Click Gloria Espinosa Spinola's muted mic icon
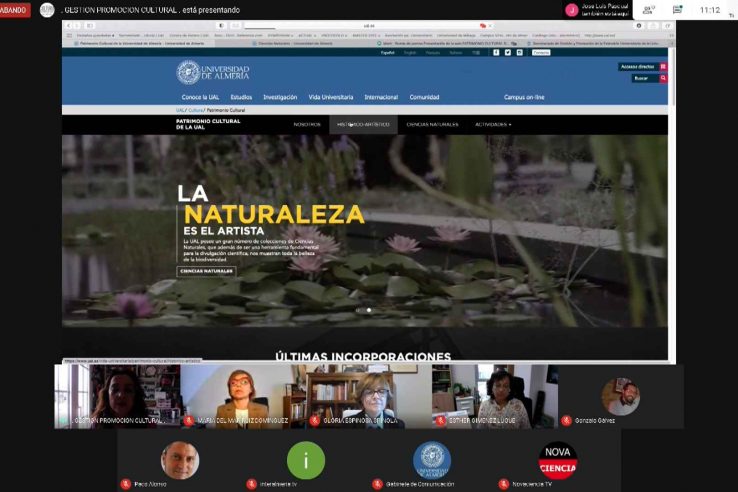The height and width of the screenshot is (492, 738). point(314,421)
